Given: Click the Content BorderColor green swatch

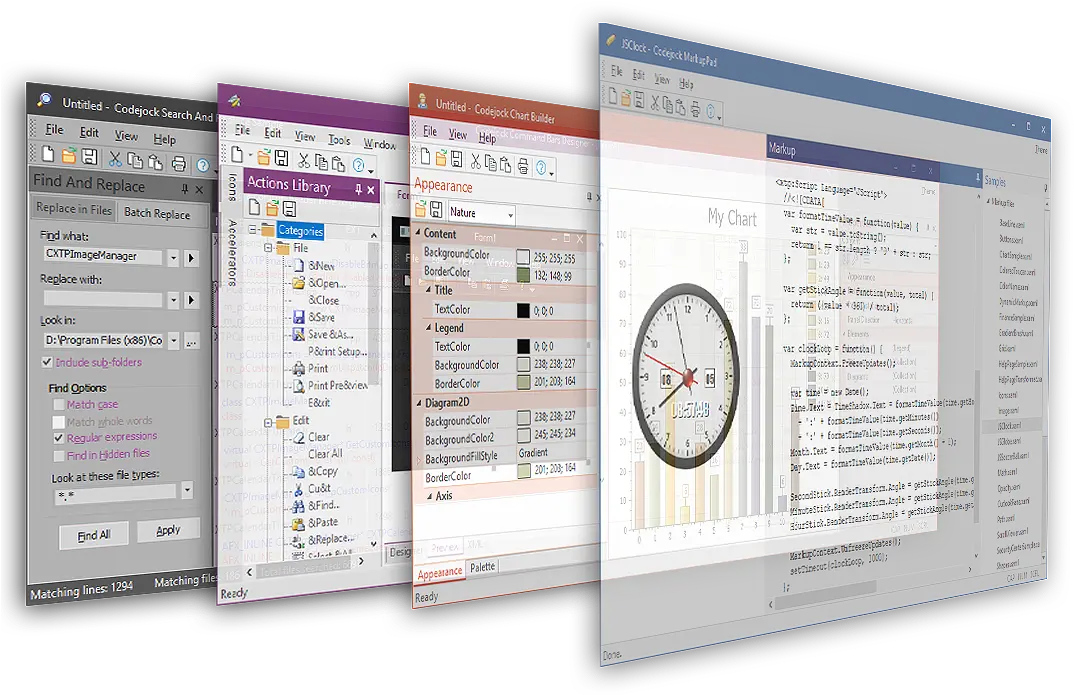Looking at the screenshot, I should click(x=523, y=273).
